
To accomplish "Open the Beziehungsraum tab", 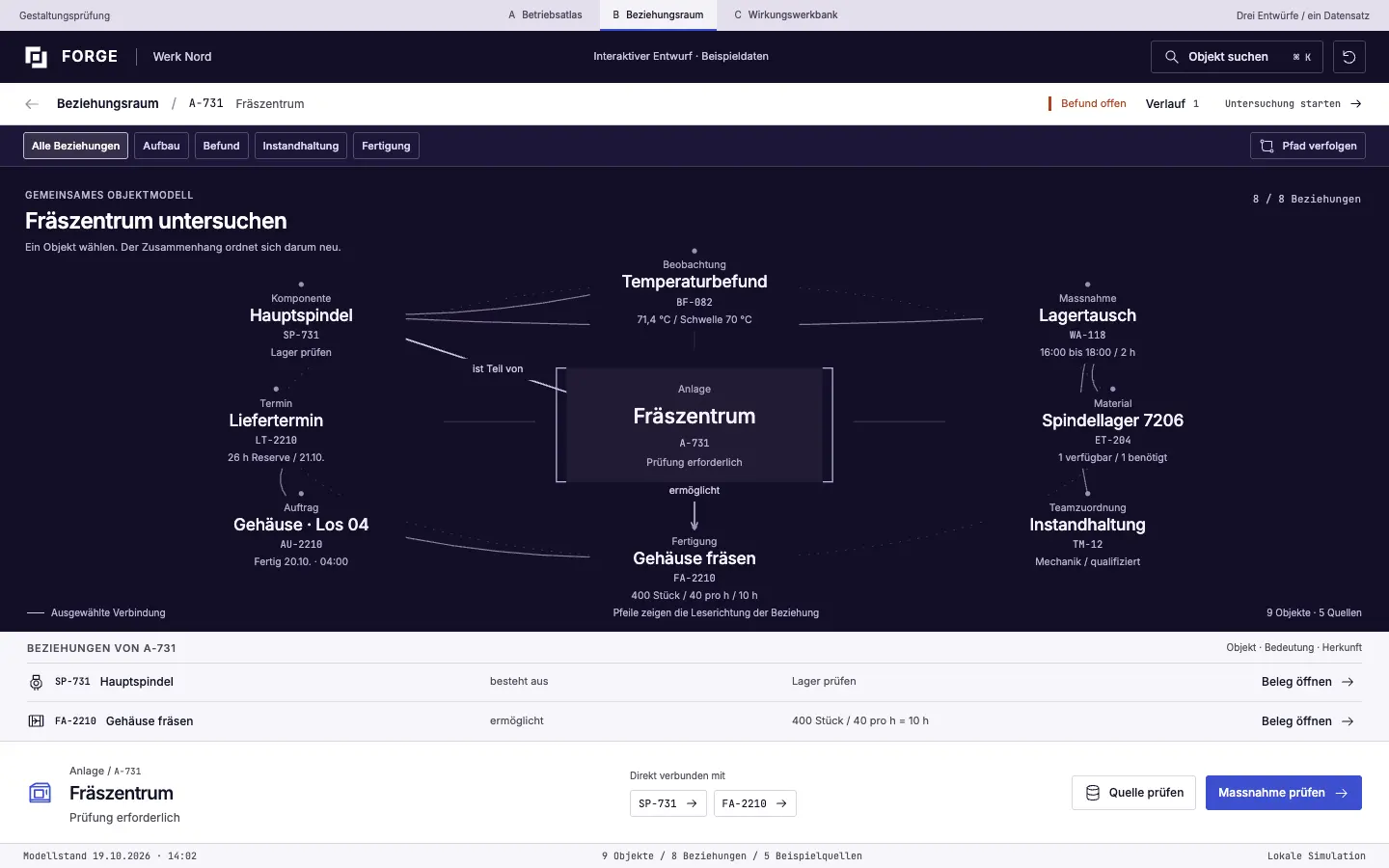I will point(658,15).
